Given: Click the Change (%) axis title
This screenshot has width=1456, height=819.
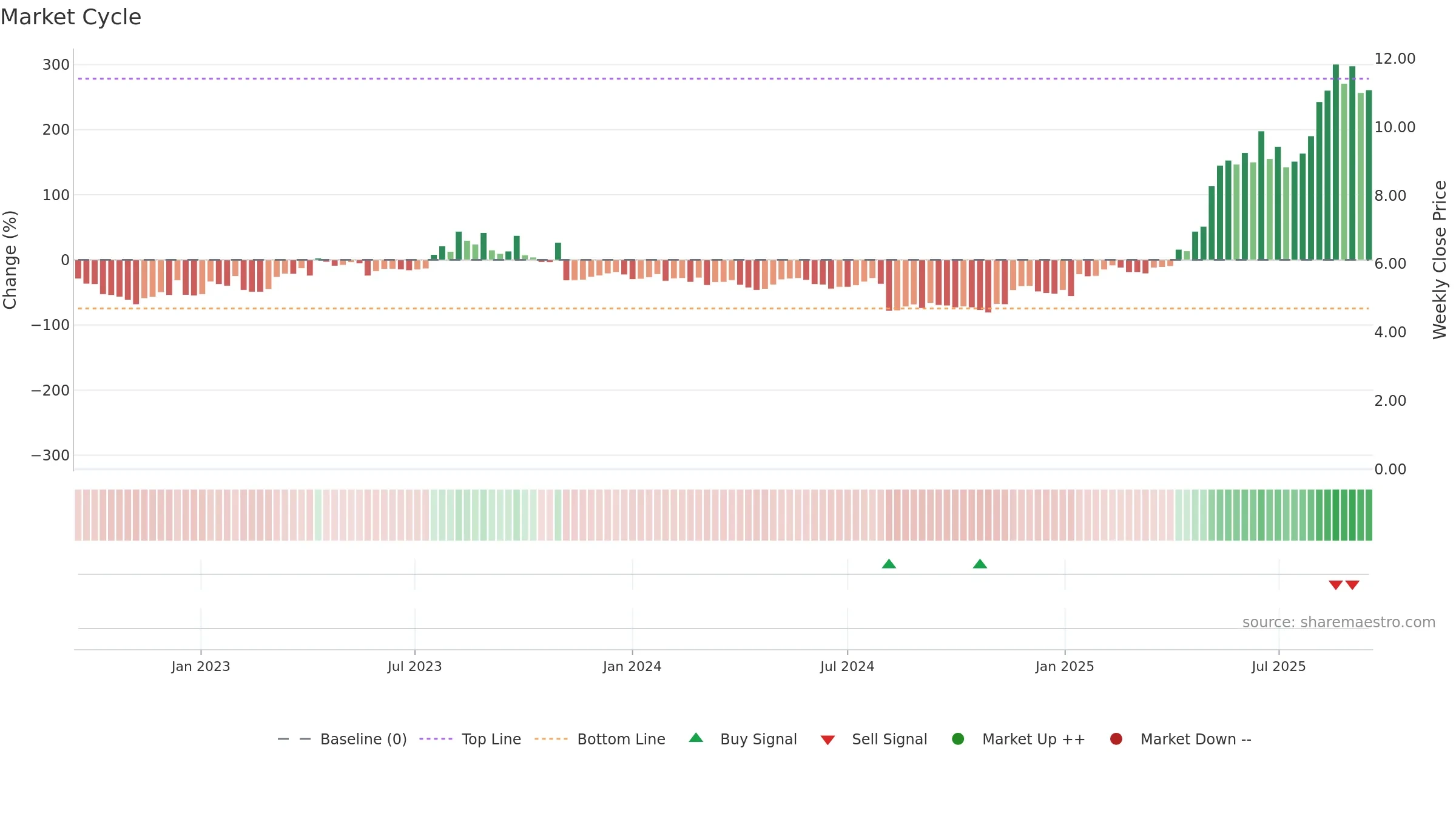Looking at the screenshot, I should (x=10, y=260).
